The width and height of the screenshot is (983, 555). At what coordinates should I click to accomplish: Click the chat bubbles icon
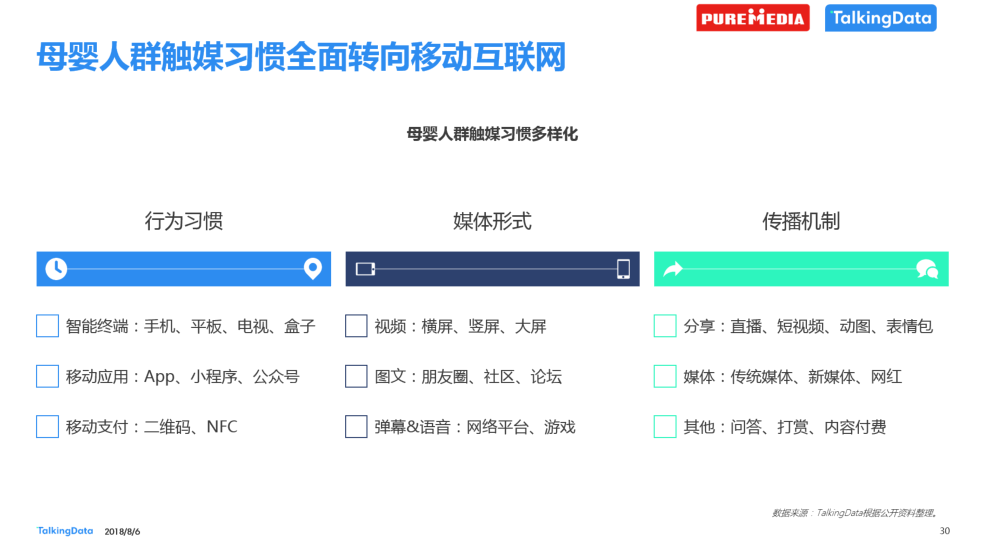point(927,269)
